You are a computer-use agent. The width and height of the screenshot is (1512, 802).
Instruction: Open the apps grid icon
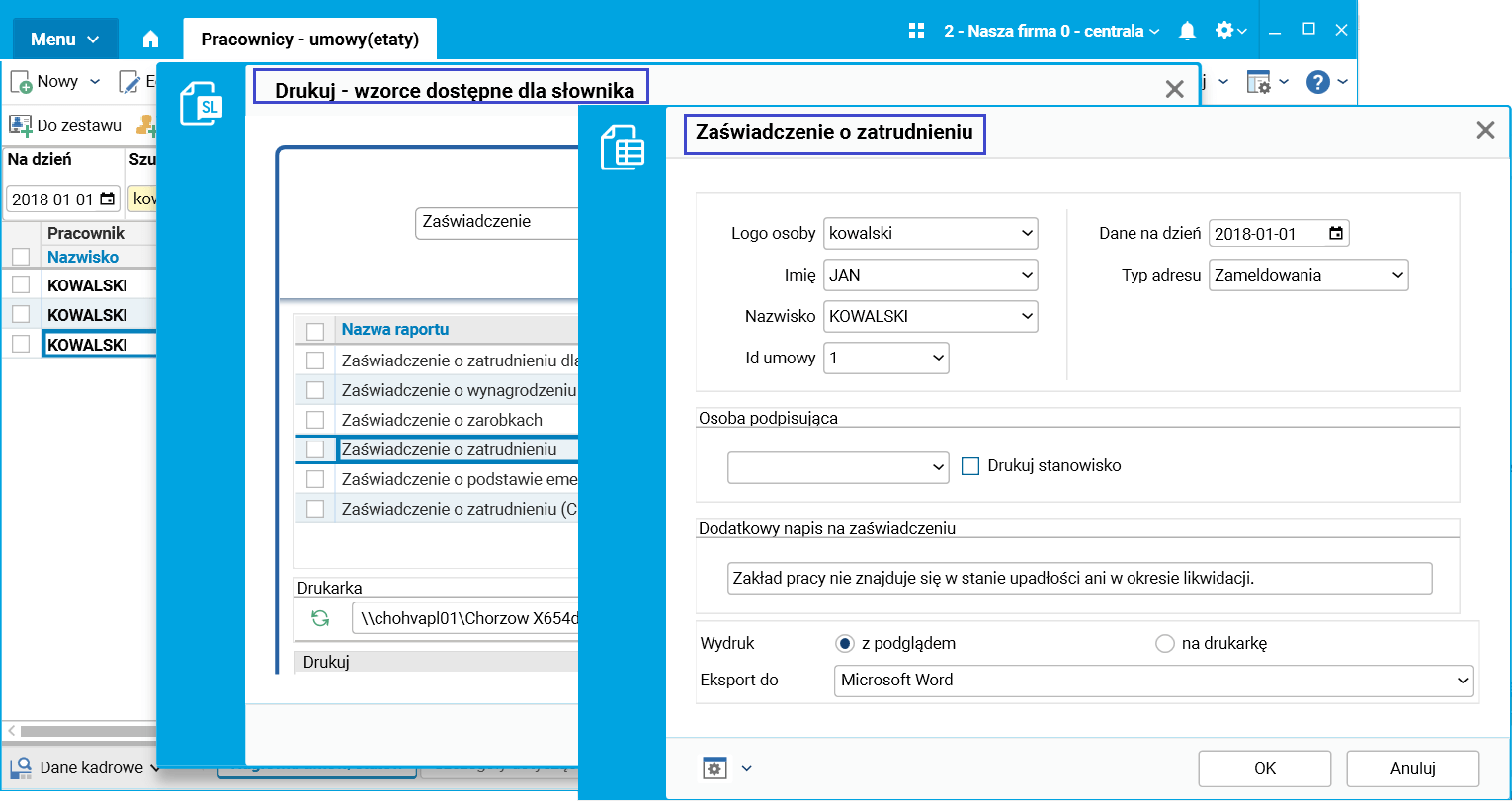click(916, 31)
